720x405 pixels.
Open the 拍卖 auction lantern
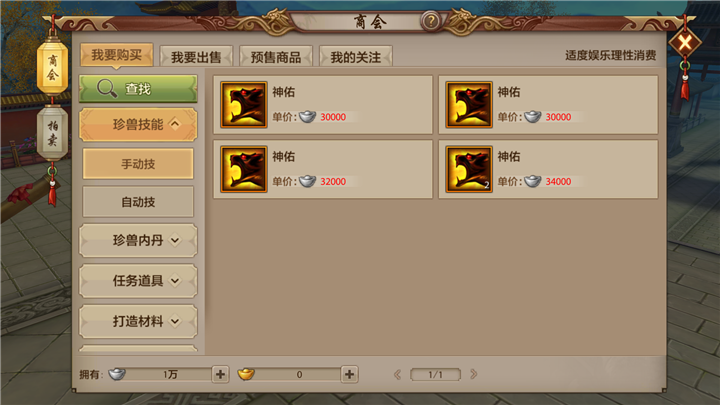point(52,133)
